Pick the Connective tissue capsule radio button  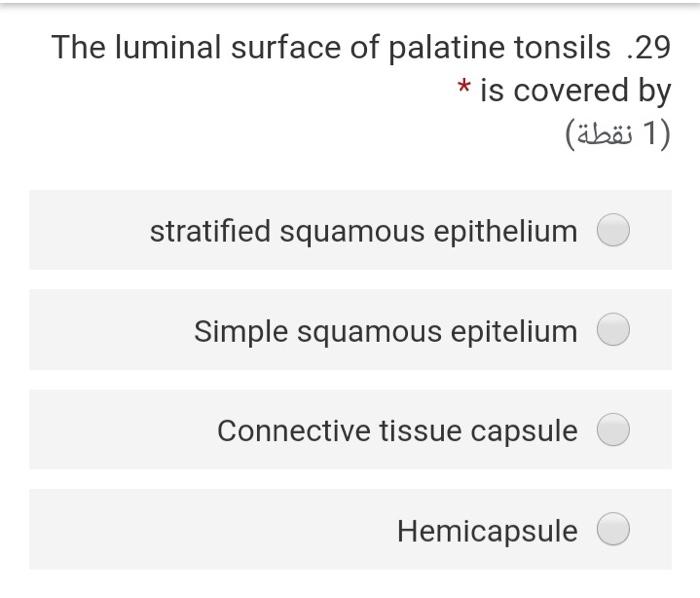click(613, 430)
